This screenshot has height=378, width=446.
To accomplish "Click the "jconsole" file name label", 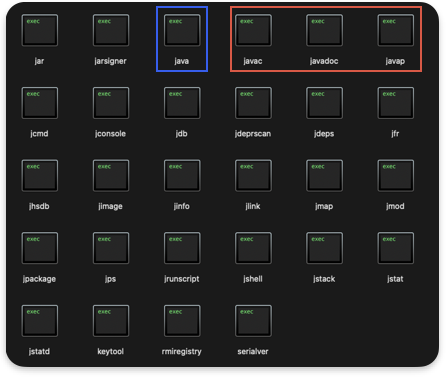I will pyautogui.click(x=110, y=134).
